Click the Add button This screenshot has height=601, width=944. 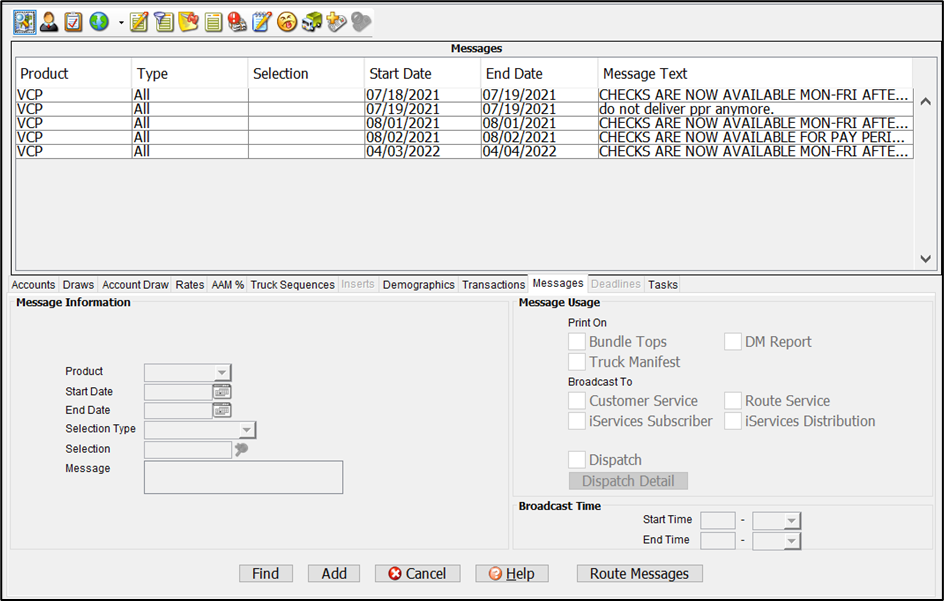(334, 574)
